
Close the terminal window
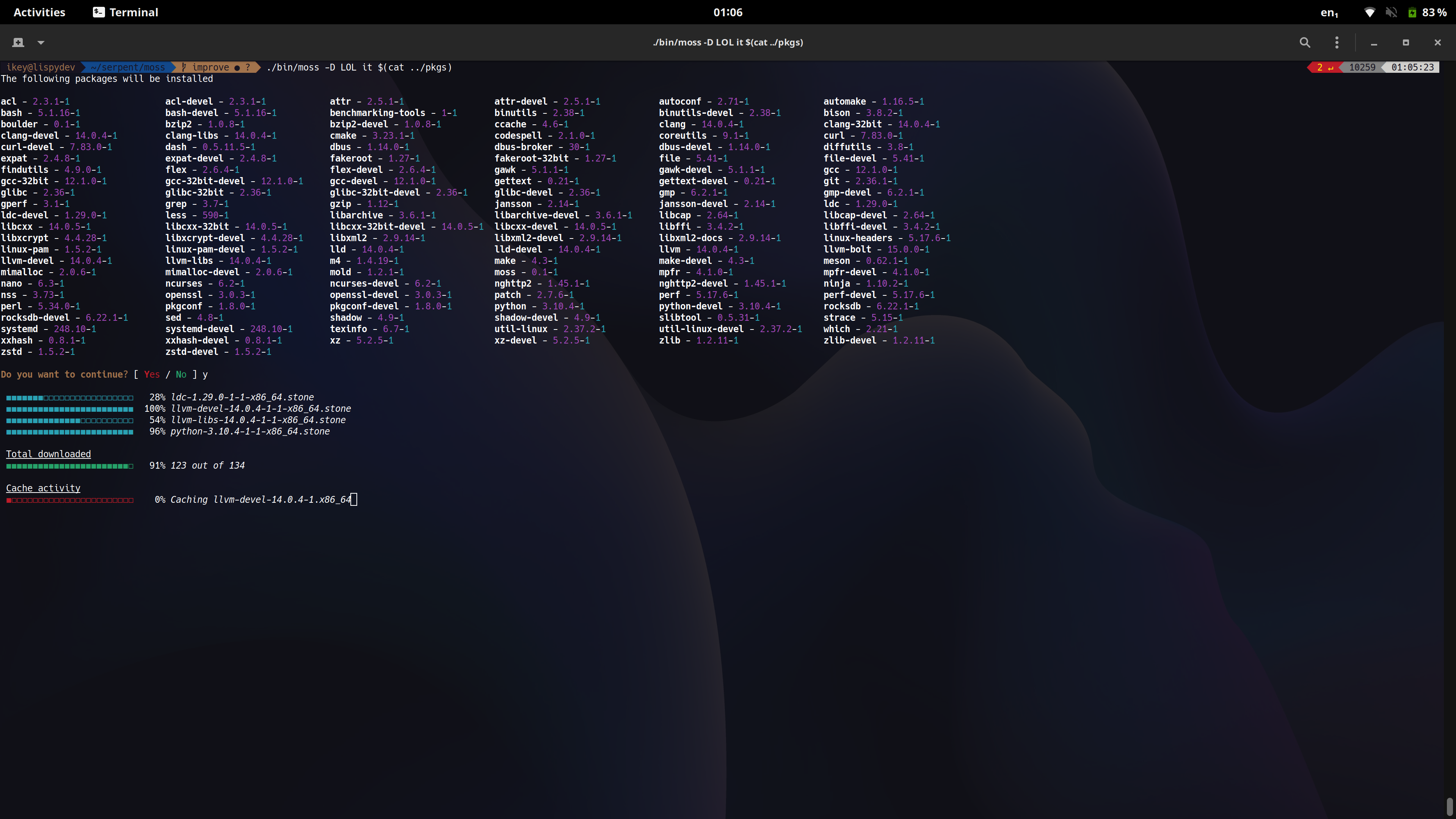click(1437, 42)
